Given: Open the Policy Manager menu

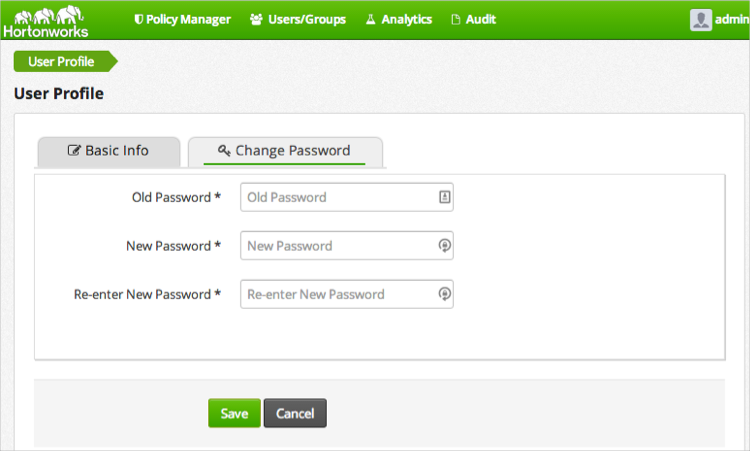Looking at the screenshot, I should coord(188,19).
